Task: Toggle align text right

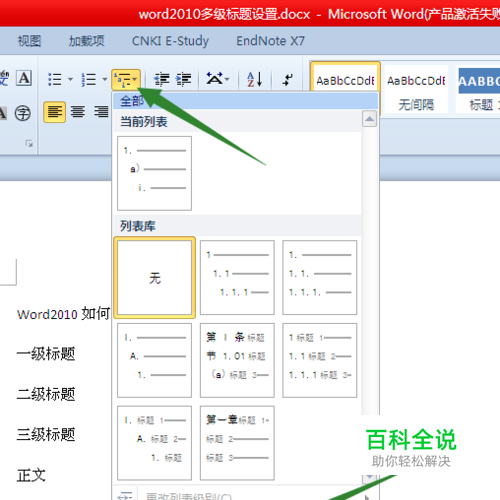Action: 101,112
